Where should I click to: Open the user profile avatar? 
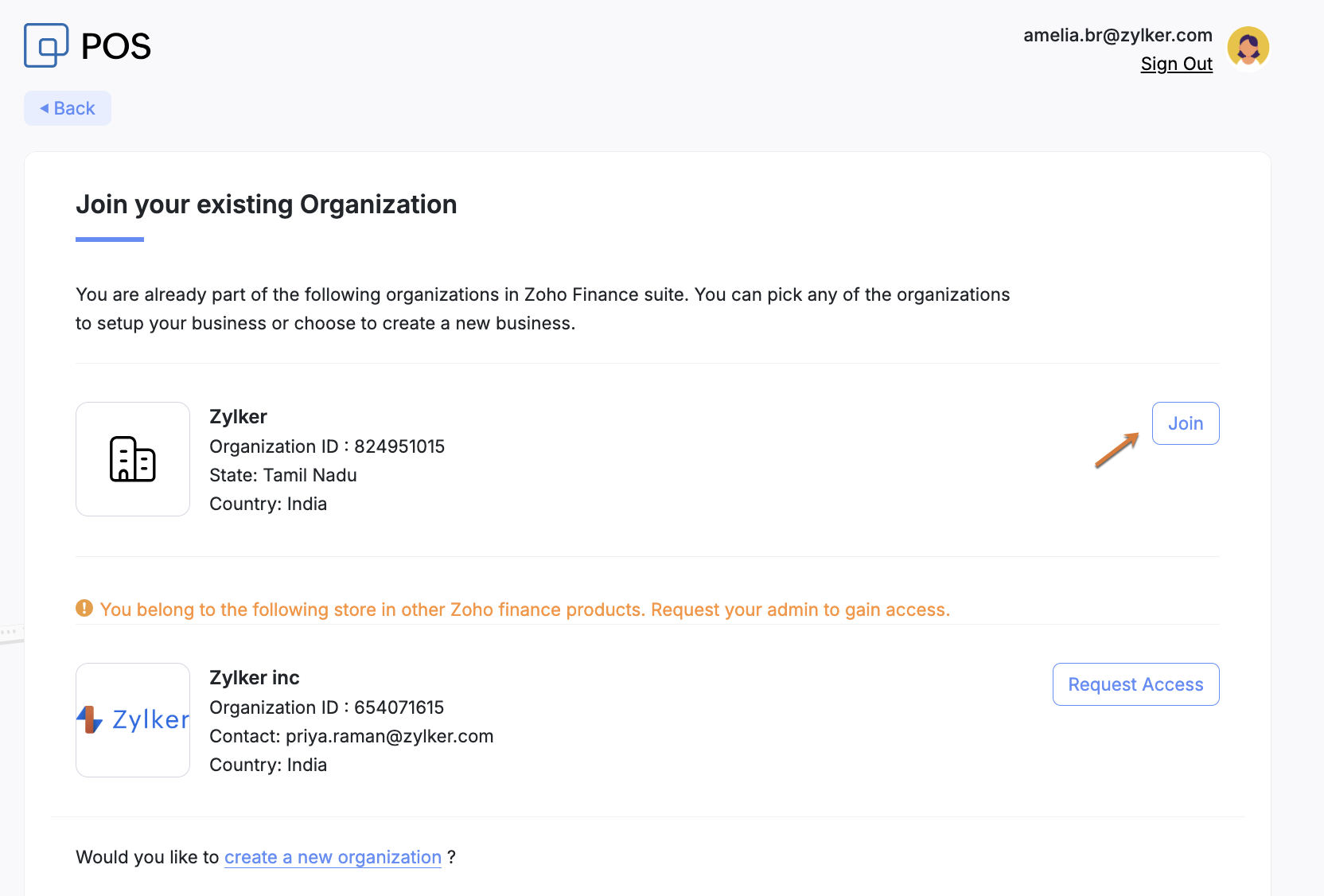1248,48
